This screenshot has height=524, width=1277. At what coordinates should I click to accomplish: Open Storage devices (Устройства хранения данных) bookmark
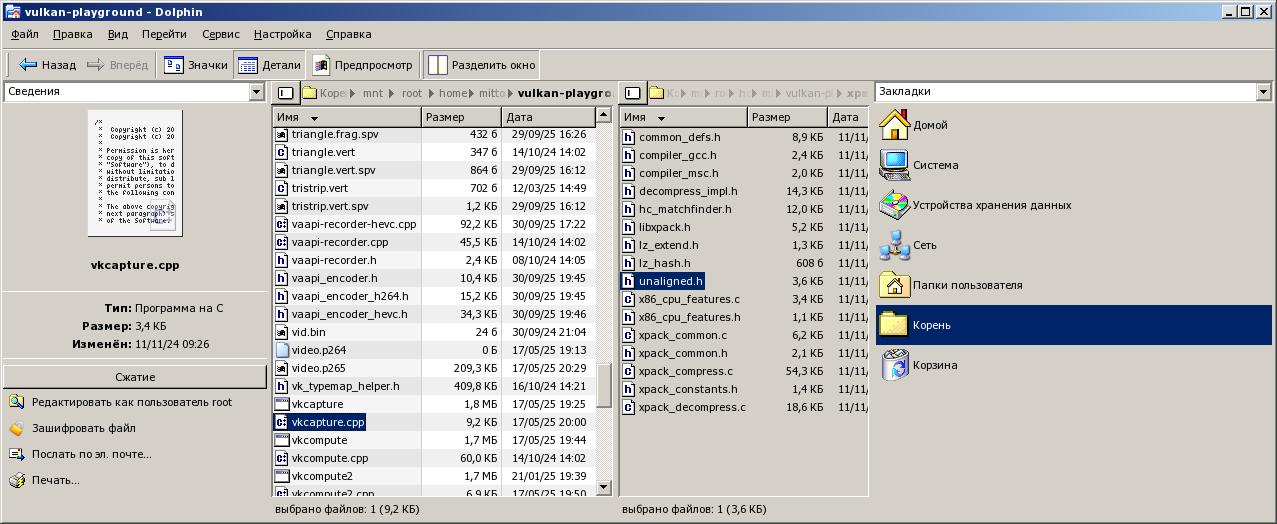pos(975,206)
